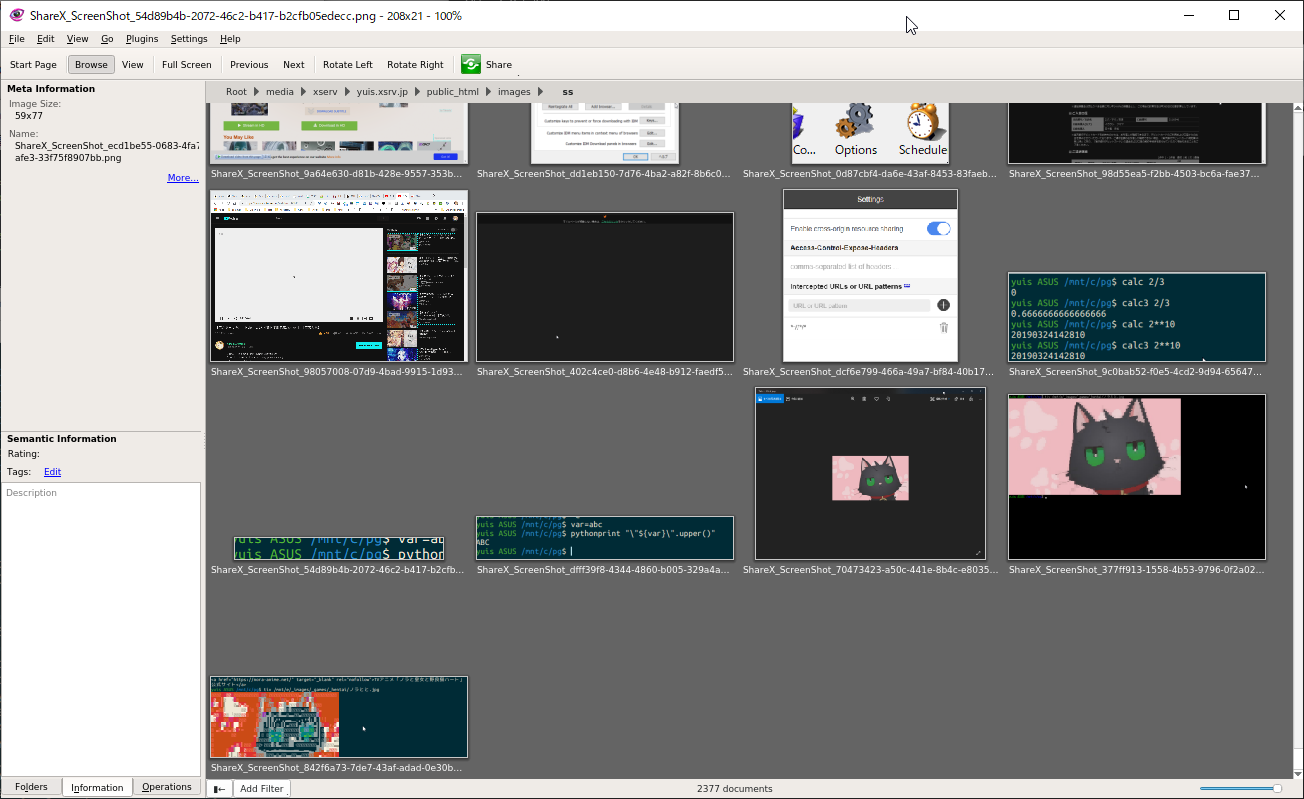Click the green Share icon in toolbar

click(x=471, y=65)
